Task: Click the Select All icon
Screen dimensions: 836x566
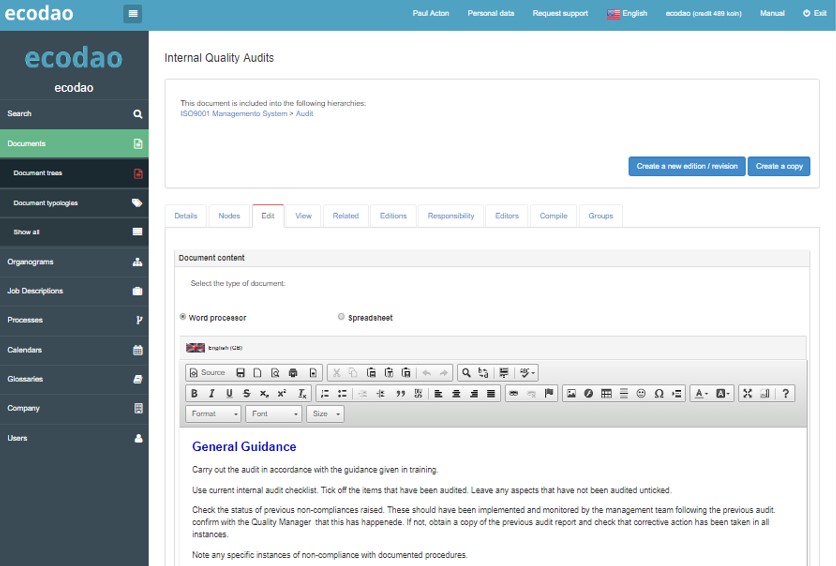Action: (x=504, y=373)
